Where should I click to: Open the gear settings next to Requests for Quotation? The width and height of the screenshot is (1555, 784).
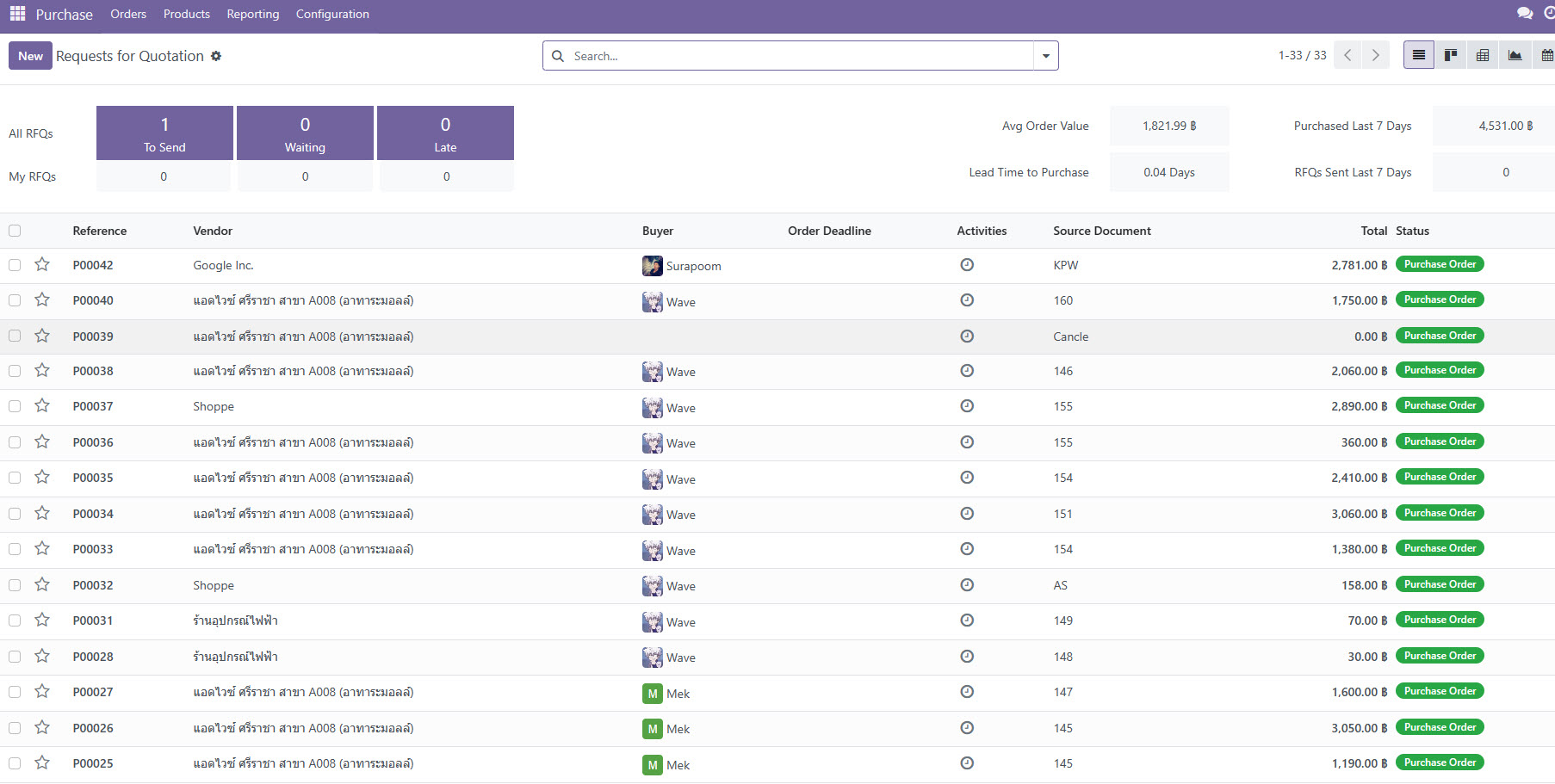(x=216, y=56)
